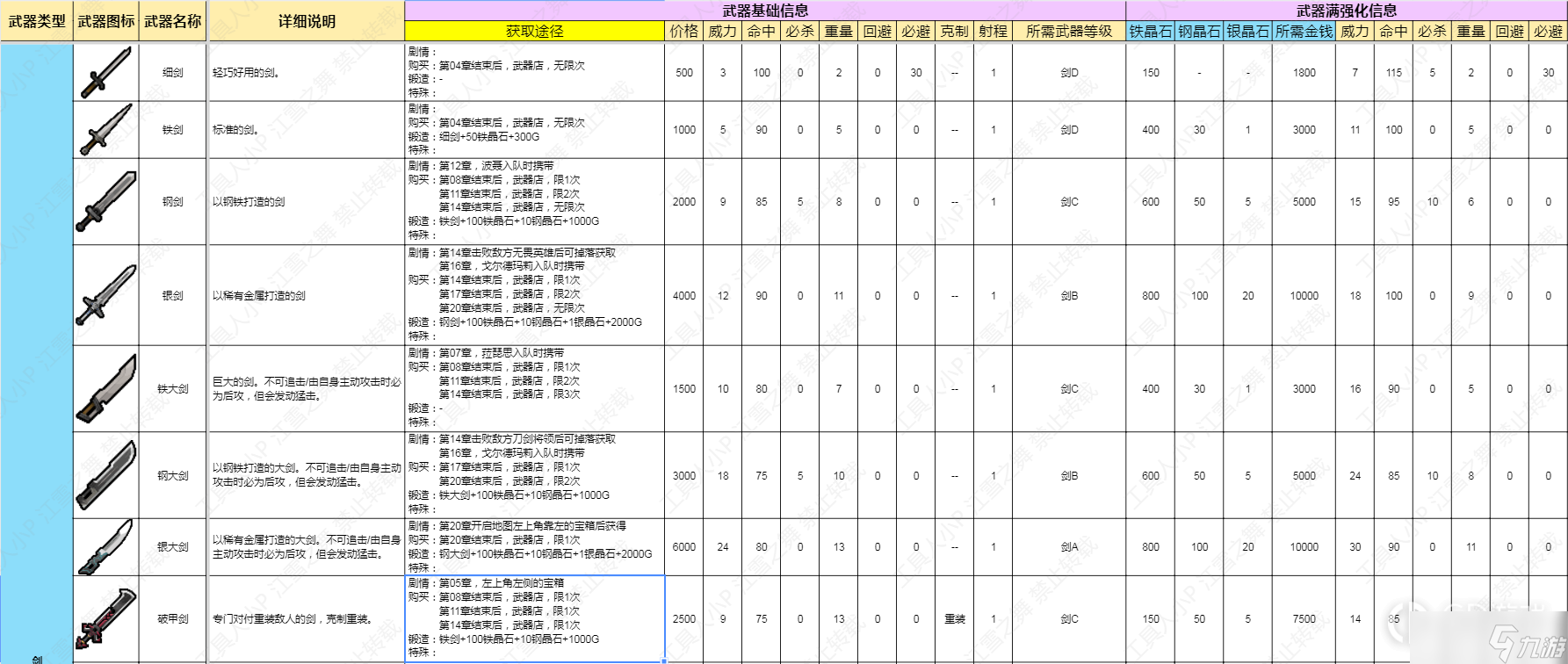This screenshot has width=1568, height=664.
Task: Select the 所需金钱 value 7500 for 破甲剑
Action: point(1304,618)
